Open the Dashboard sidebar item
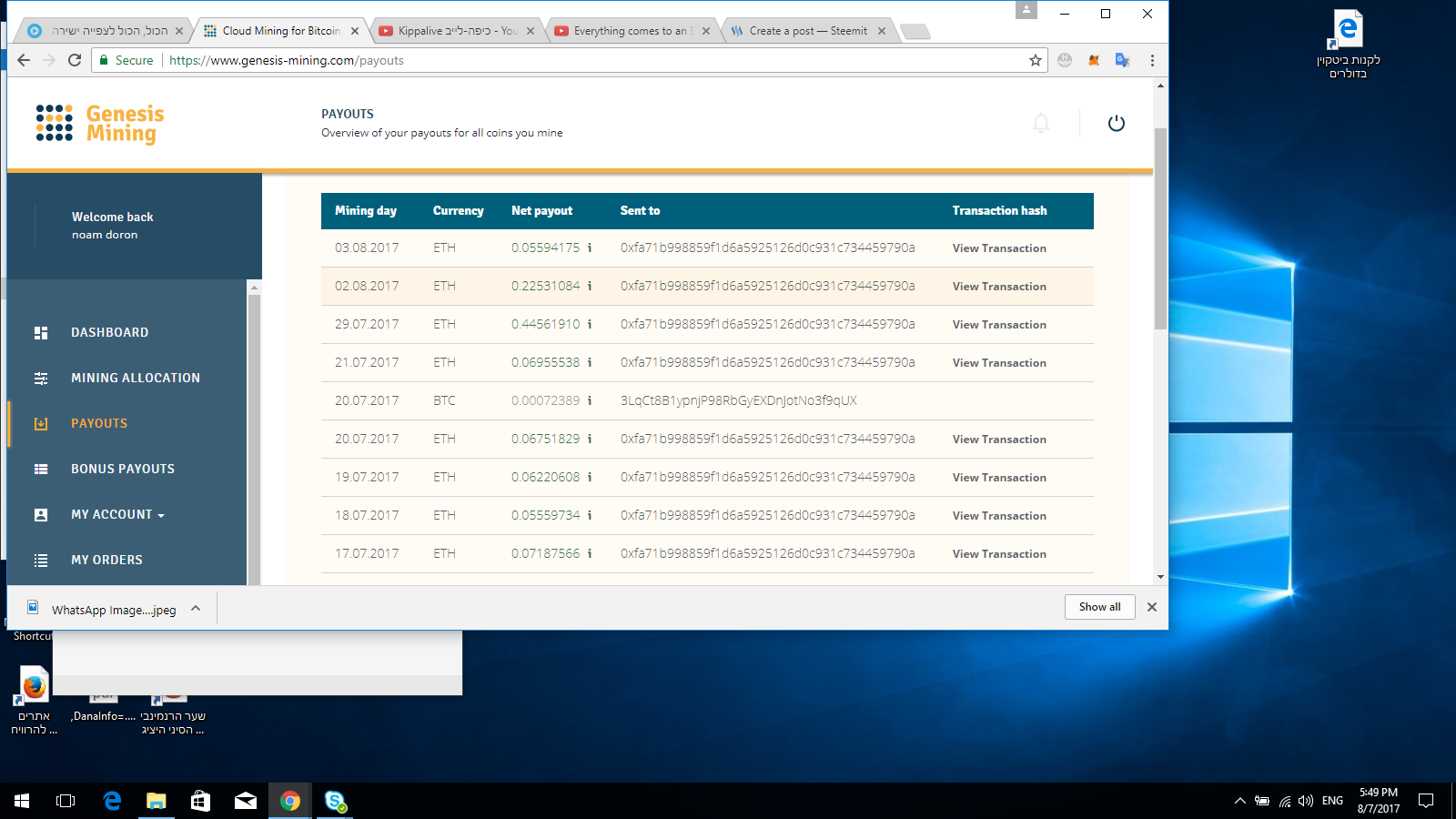The image size is (1456, 819). (110, 332)
